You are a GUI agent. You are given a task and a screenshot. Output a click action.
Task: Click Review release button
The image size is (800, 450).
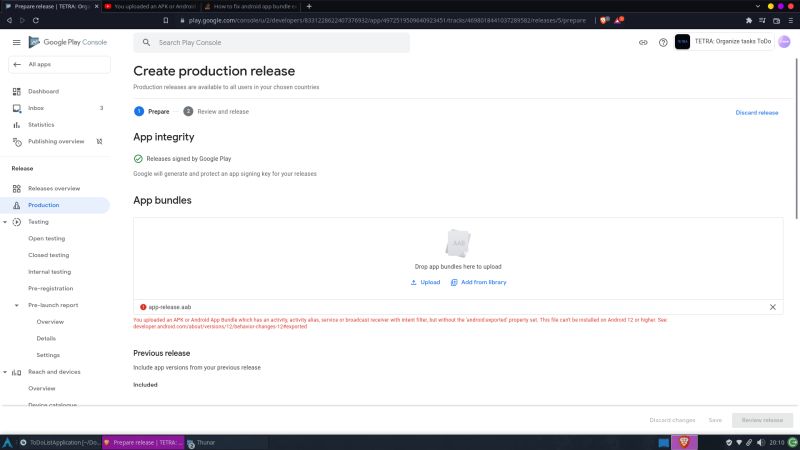(x=762, y=420)
